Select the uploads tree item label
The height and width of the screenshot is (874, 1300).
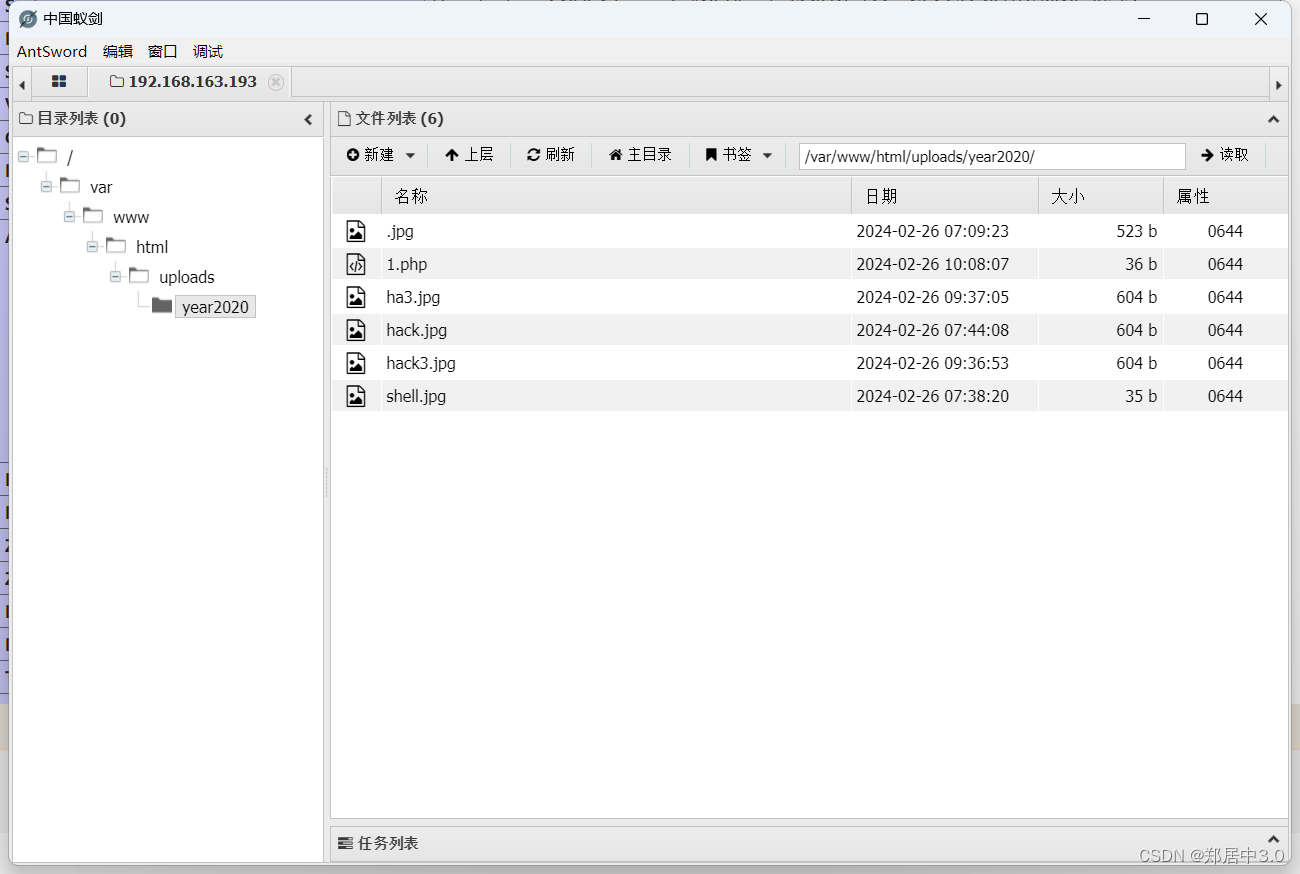pyautogui.click(x=187, y=277)
